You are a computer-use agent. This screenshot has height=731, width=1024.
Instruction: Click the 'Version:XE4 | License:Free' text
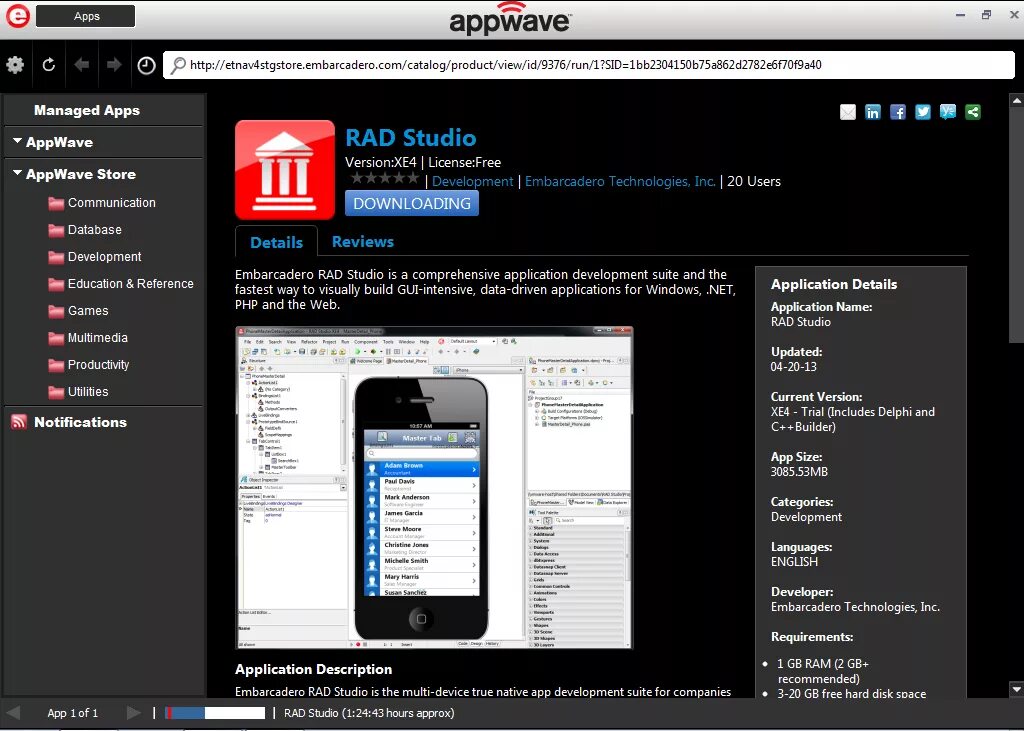[x=423, y=163]
